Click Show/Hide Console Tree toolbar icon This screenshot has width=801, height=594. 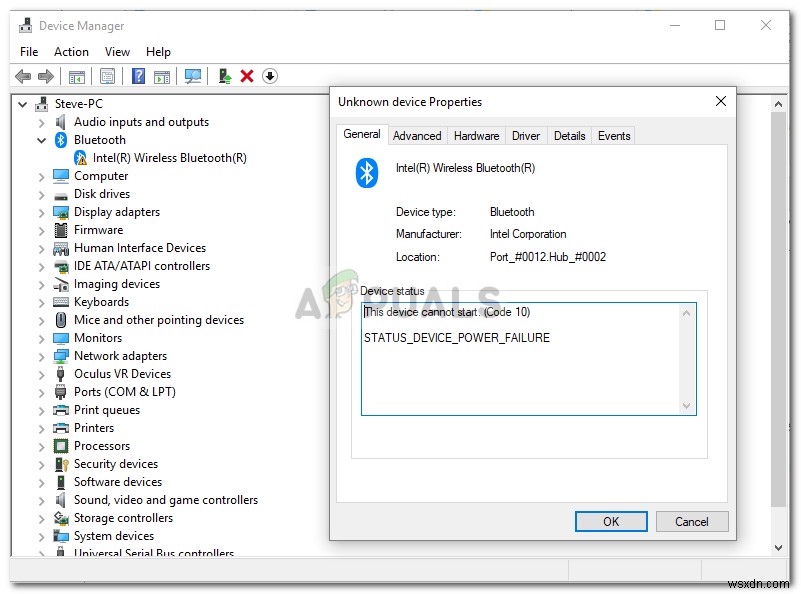click(x=77, y=77)
